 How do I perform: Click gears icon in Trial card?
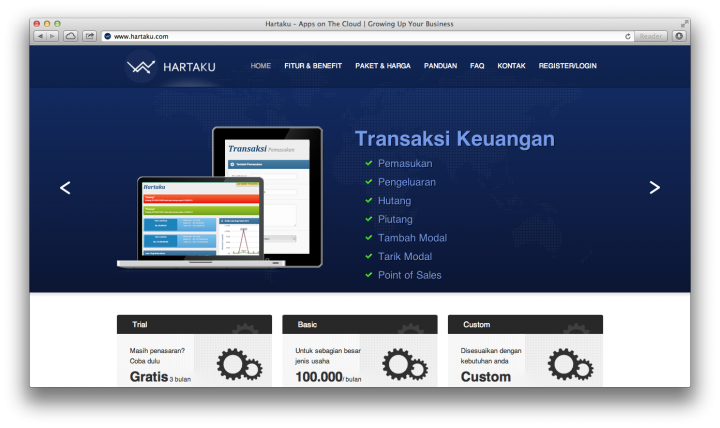tap(239, 364)
